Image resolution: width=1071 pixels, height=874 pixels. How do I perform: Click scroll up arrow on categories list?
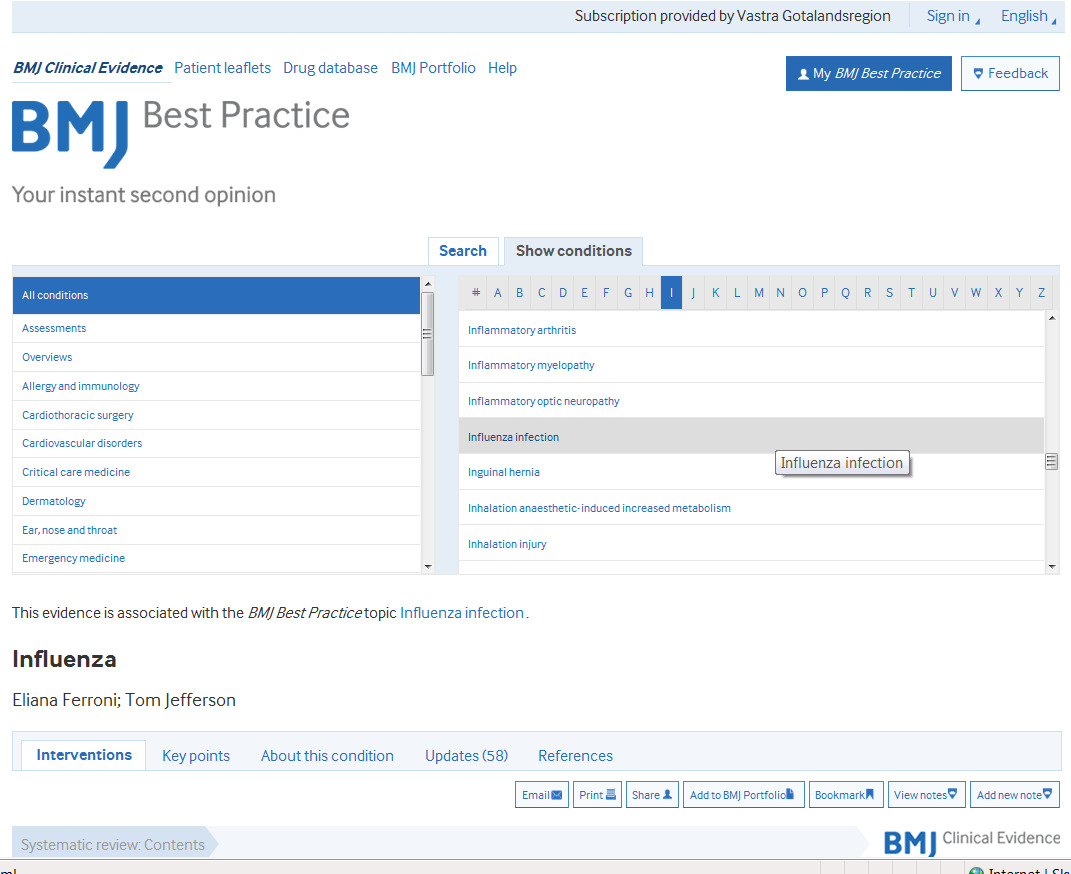click(428, 284)
